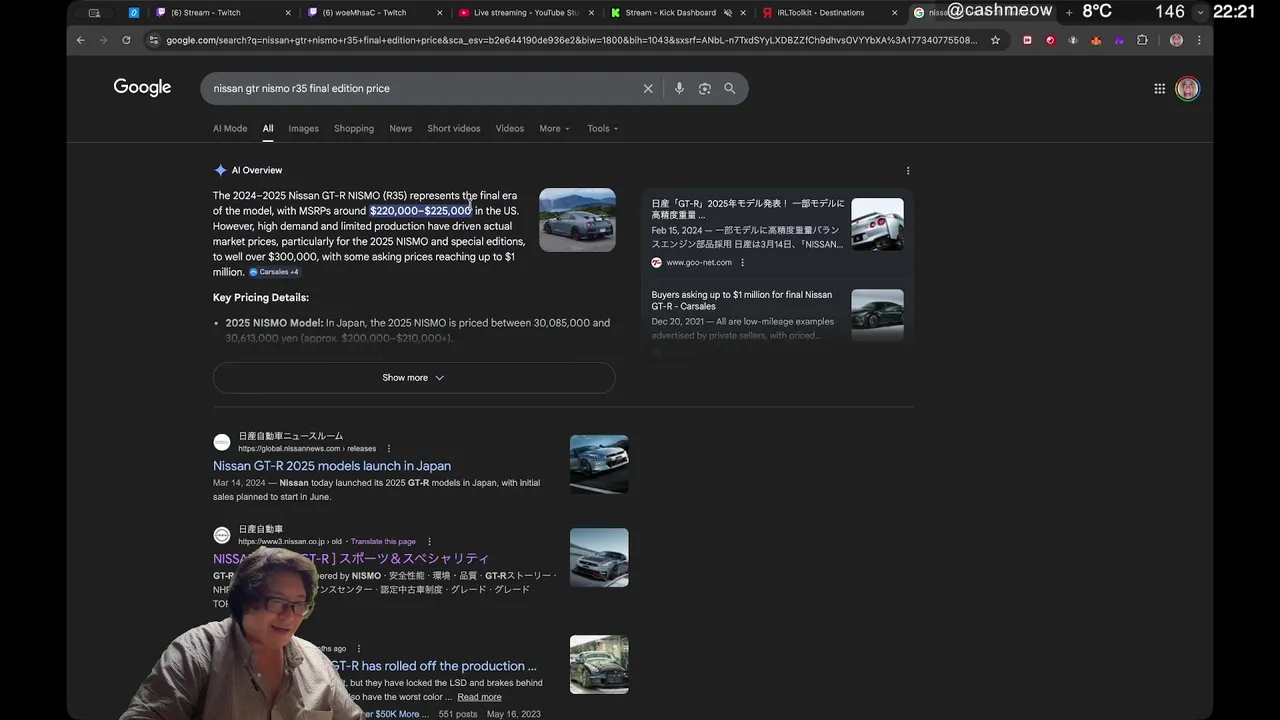Image resolution: width=1280 pixels, height=720 pixels.
Task: Clear the search box with the X icon
Action: click(648, 88)
